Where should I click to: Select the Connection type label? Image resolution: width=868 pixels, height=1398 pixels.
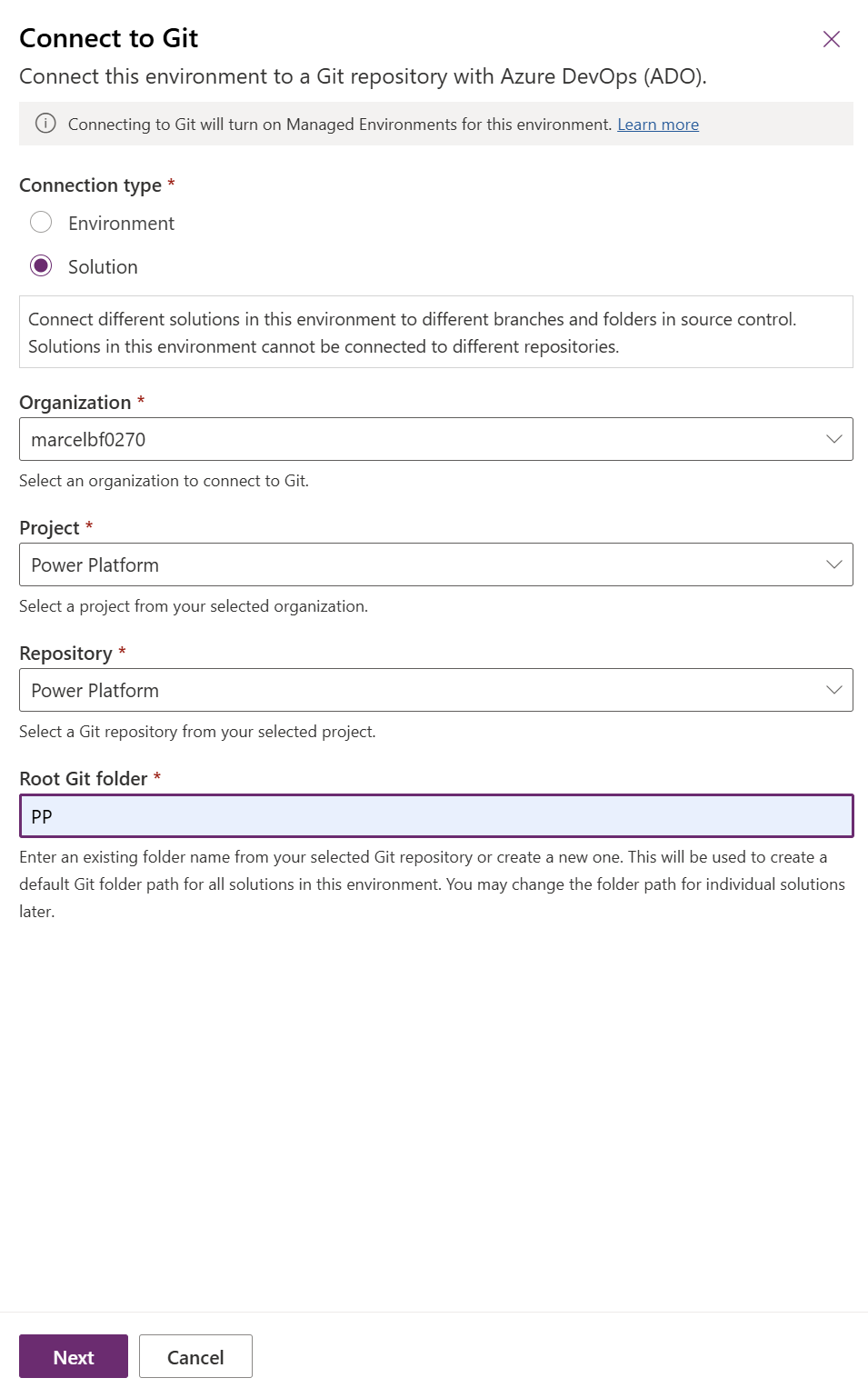coord(89,185)
